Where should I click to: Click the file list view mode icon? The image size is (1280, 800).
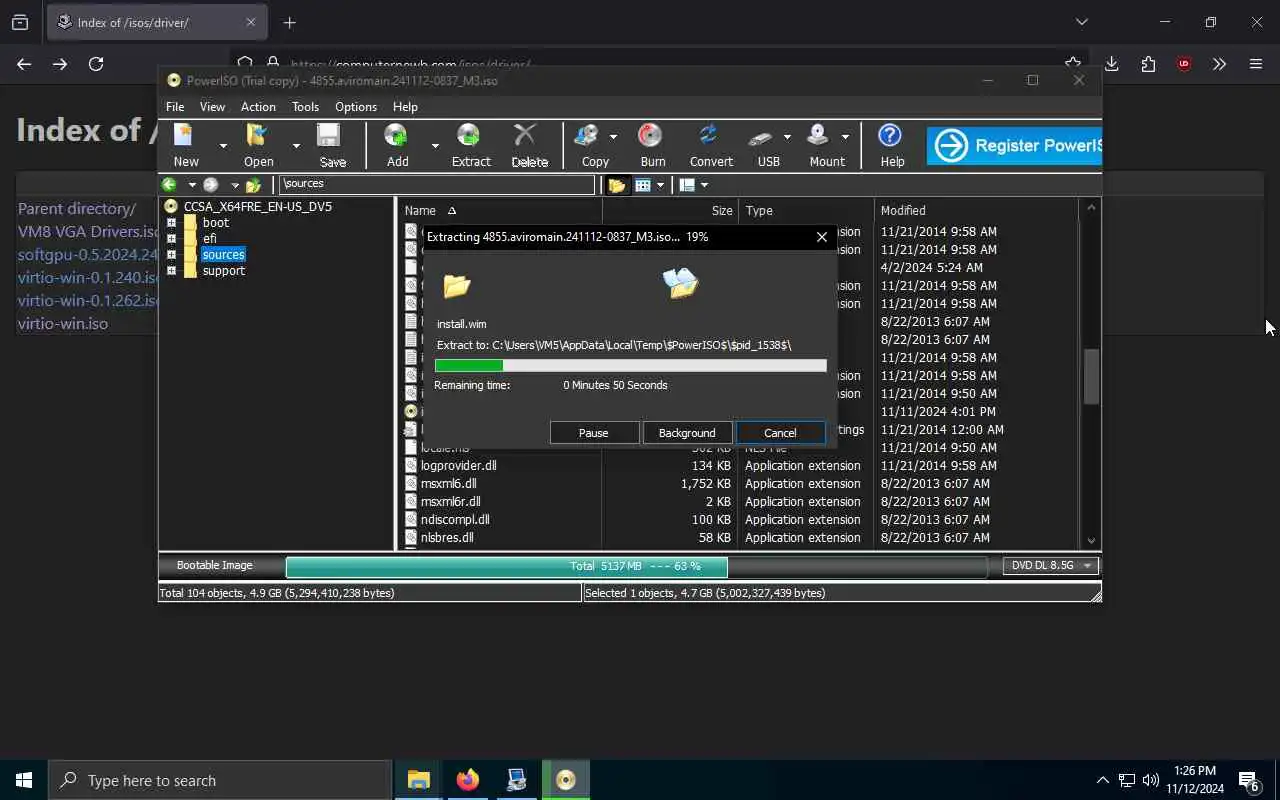(643, 185)
